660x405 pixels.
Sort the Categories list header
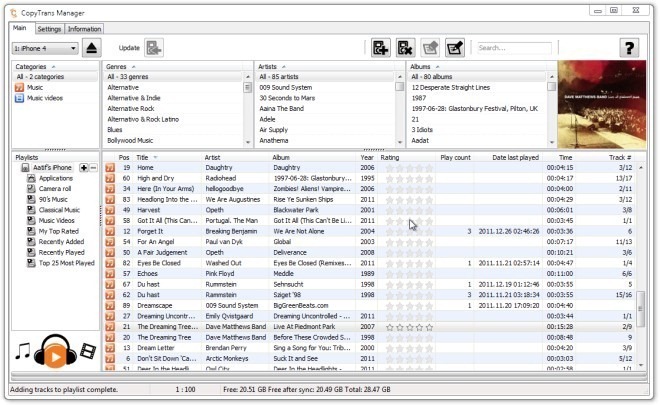click(55, 67)
